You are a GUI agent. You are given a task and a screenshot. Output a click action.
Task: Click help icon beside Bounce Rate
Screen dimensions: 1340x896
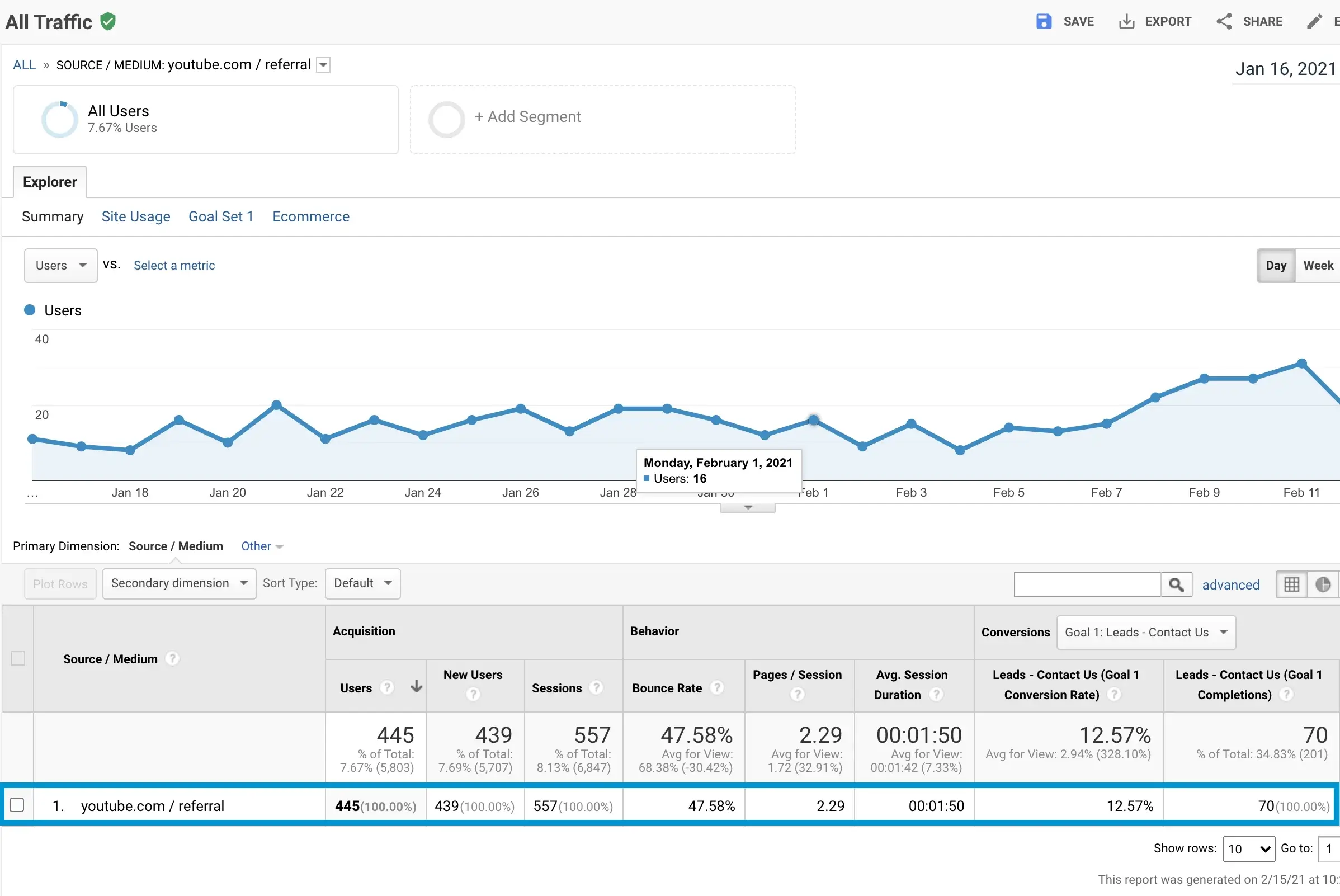(718, 687)
